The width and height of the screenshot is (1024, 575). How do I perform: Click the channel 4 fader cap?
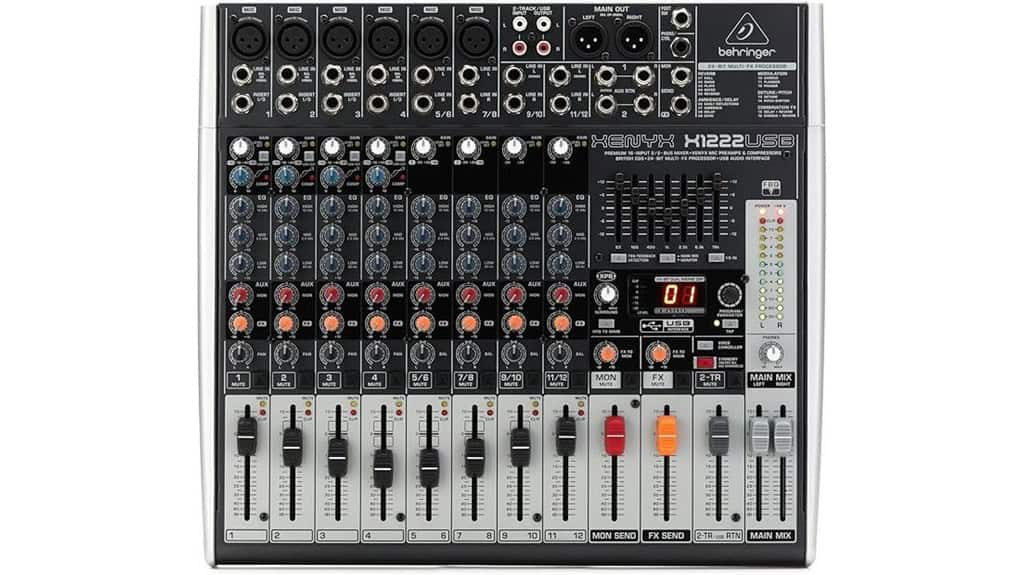click(x=383, y=461)
